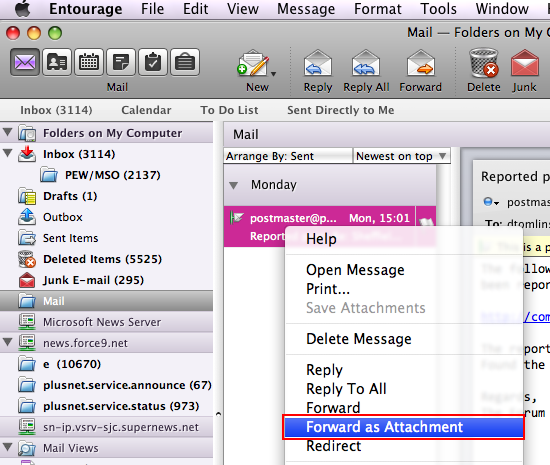Screen dimensions: 550x465
Task: Select Sent Directly to Me view
Action: (341, 110)
